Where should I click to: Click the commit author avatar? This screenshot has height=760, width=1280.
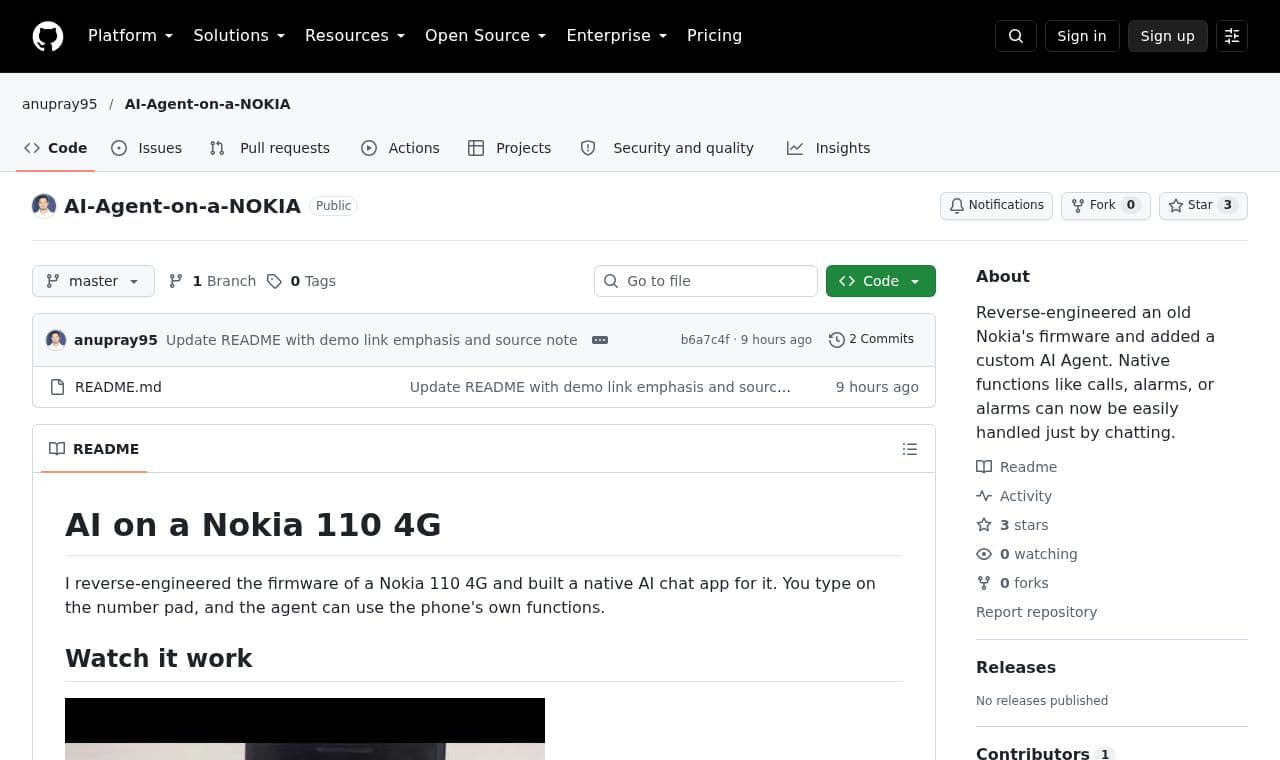56,340
